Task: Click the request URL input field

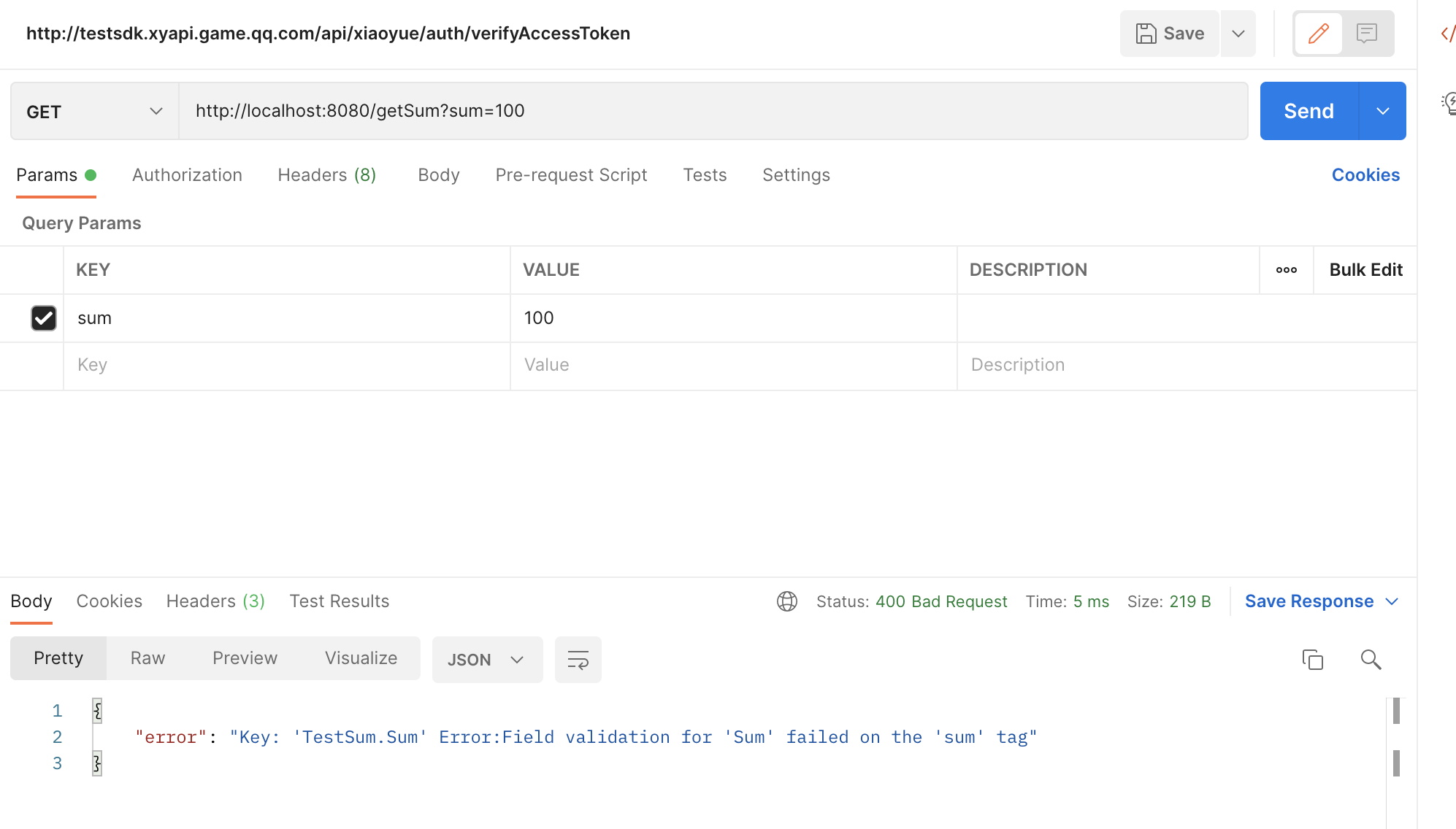Action: click(713, 111)
